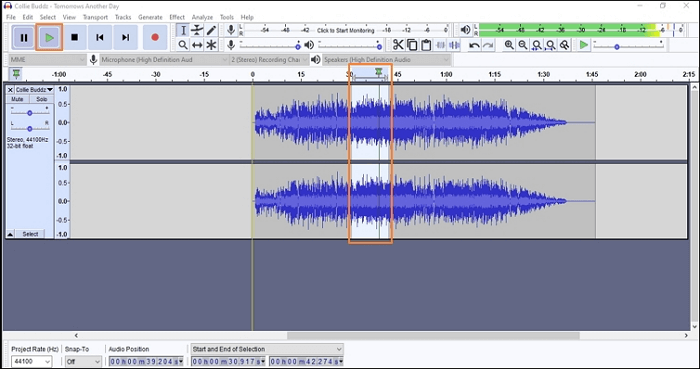Image resolution: width=700 pixels, height=369 pixels.
Task: Click the selection end time field 42.274
Action: [x=306, y=361]
